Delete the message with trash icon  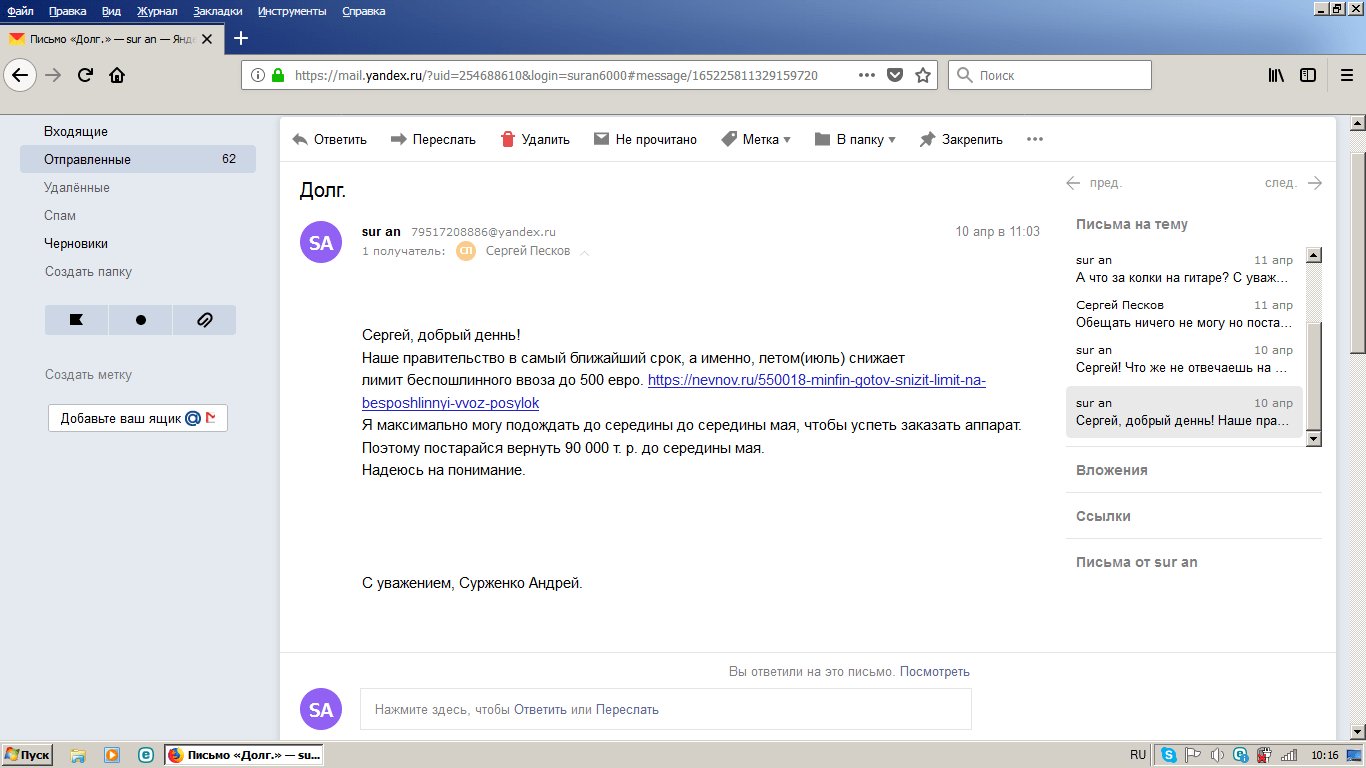point(508,139)
